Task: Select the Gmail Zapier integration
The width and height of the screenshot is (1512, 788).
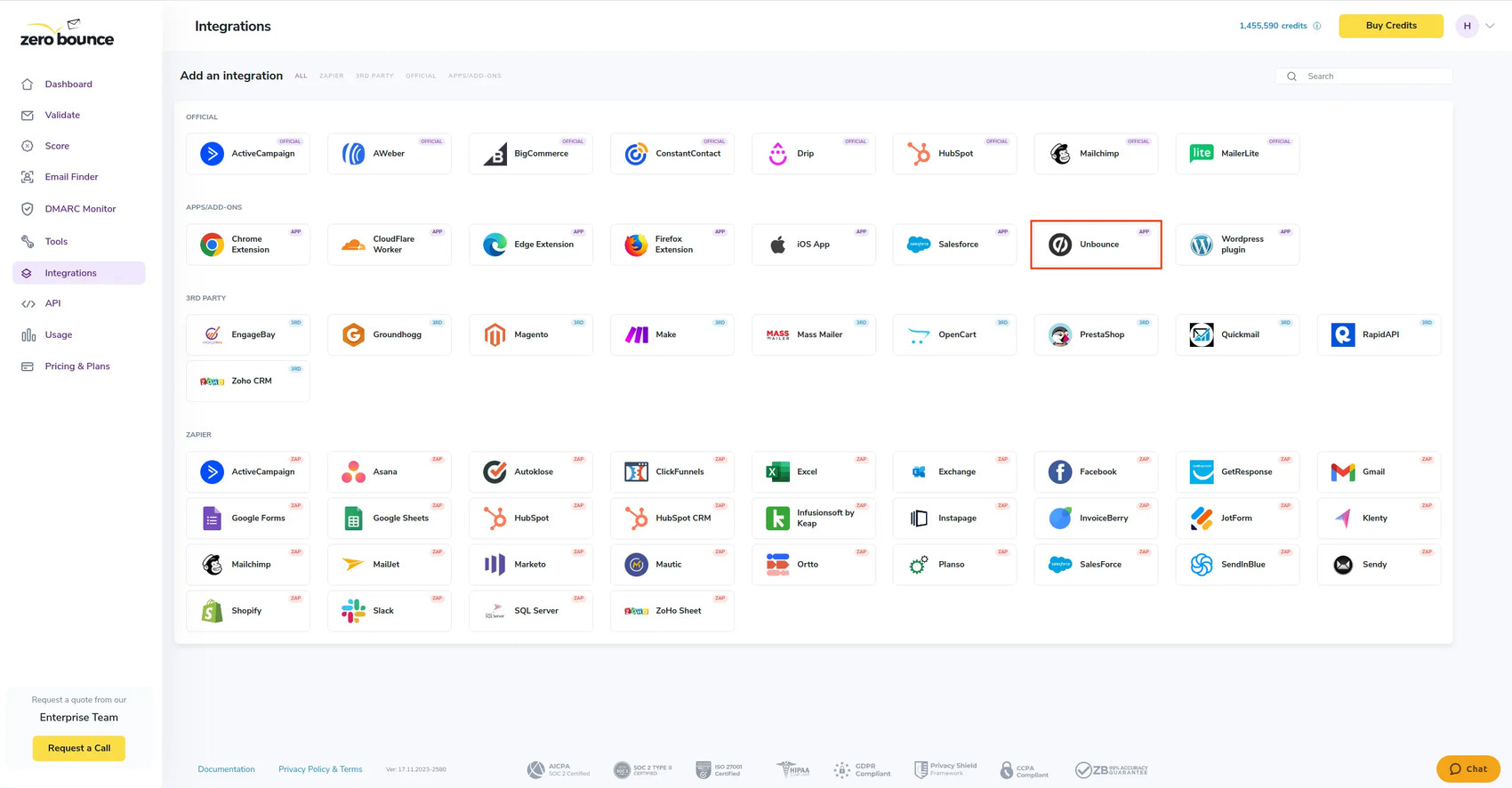Action: [1378, 472]
